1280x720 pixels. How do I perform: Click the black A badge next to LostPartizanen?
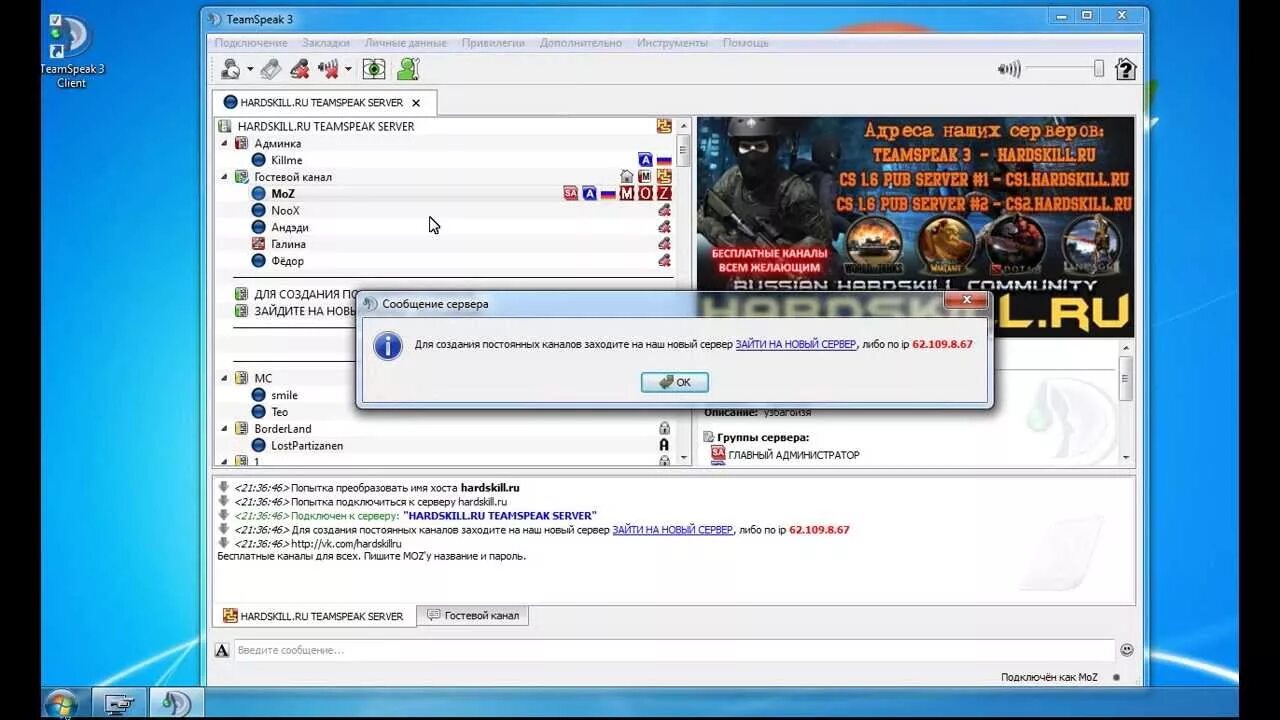tap(664, 445)
